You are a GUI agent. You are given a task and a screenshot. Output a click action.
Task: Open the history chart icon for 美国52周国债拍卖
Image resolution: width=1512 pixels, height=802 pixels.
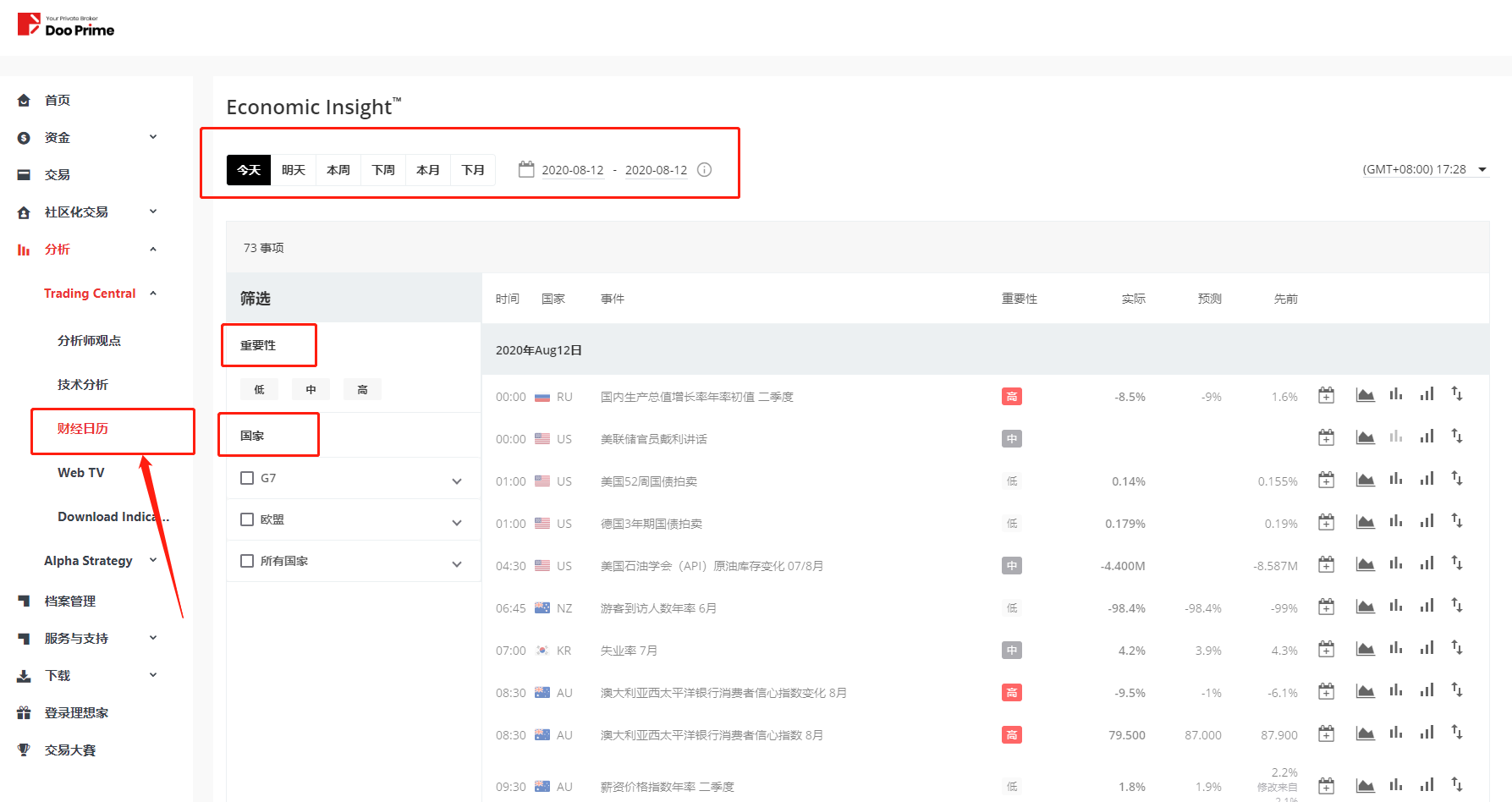pyautogui.click(x=1365, y=478)
